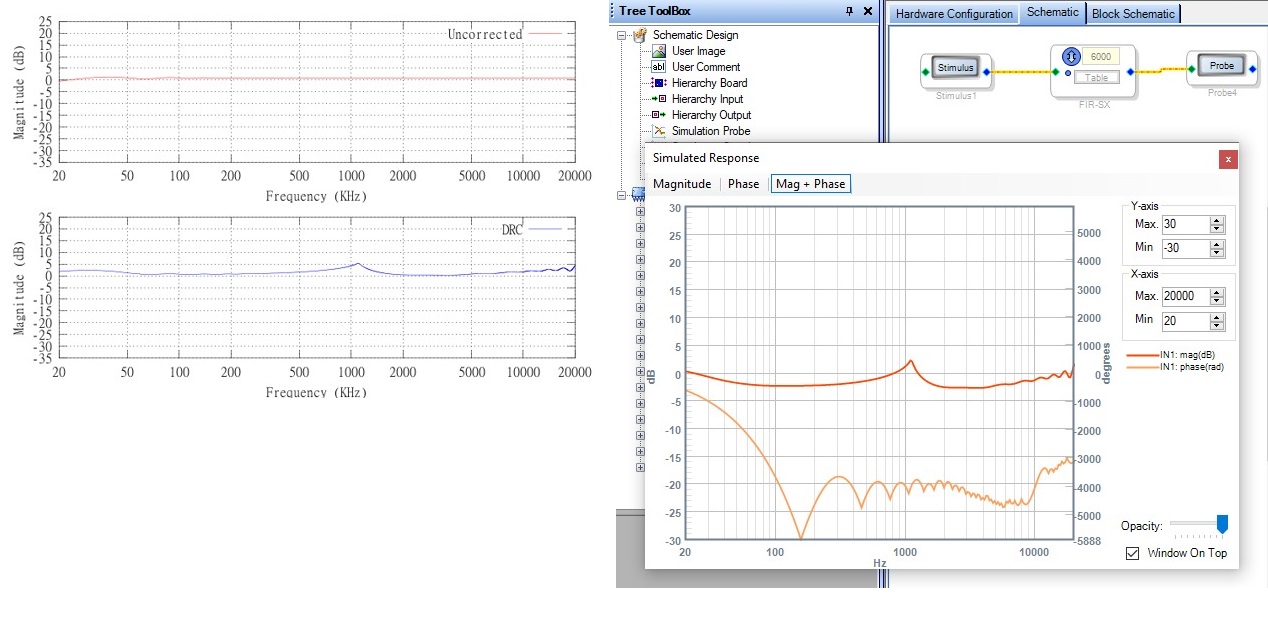
Task: Select the Mag + Phase view
Action: click(x=811, y=184)
